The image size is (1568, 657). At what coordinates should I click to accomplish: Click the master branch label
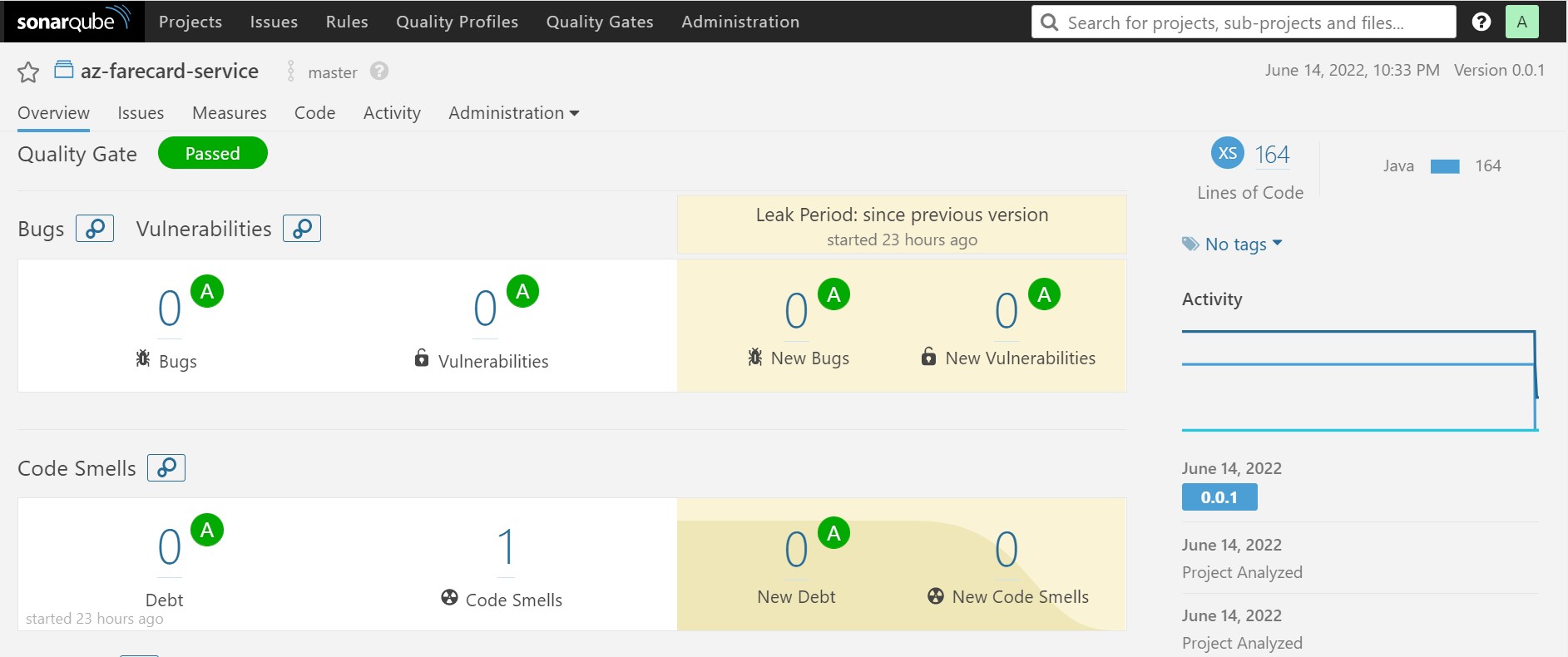click(333, 72)
